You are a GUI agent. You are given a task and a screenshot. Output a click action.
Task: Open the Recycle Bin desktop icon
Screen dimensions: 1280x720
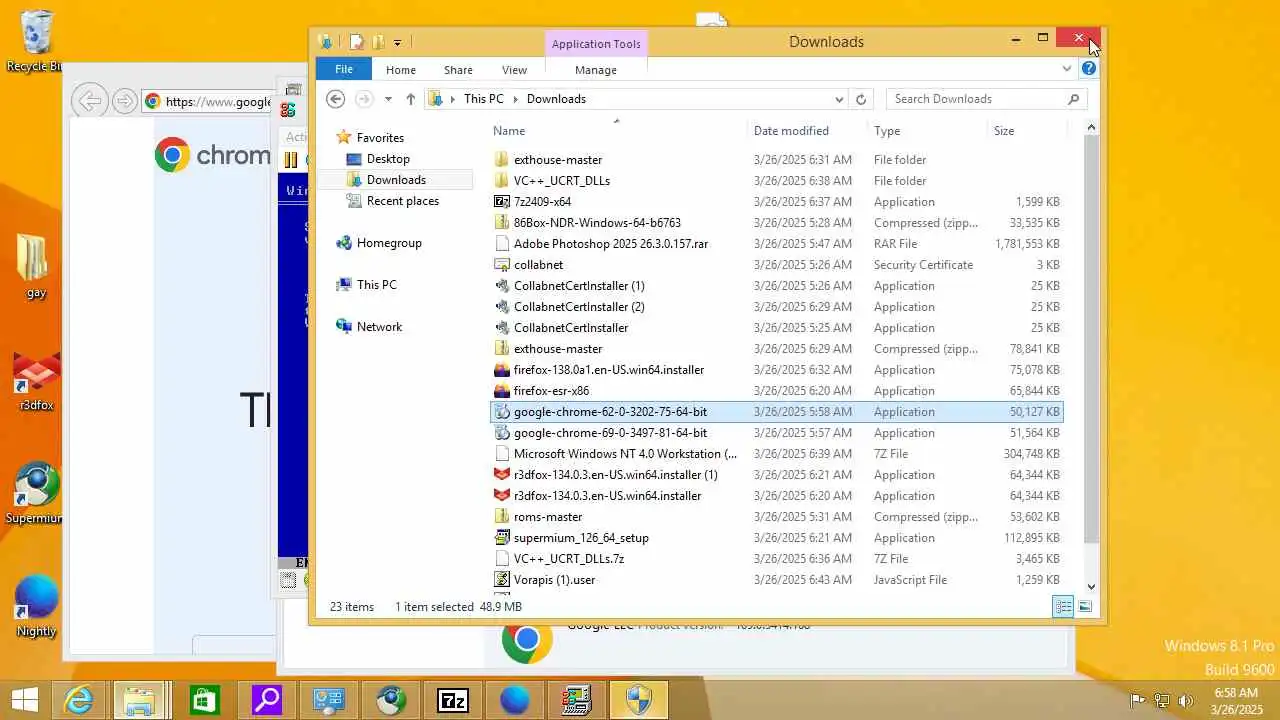[x=35, y=41]
